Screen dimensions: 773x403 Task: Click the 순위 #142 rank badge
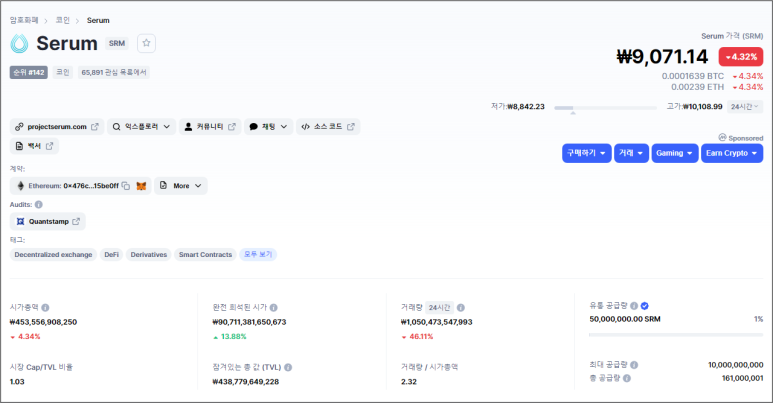29,73
